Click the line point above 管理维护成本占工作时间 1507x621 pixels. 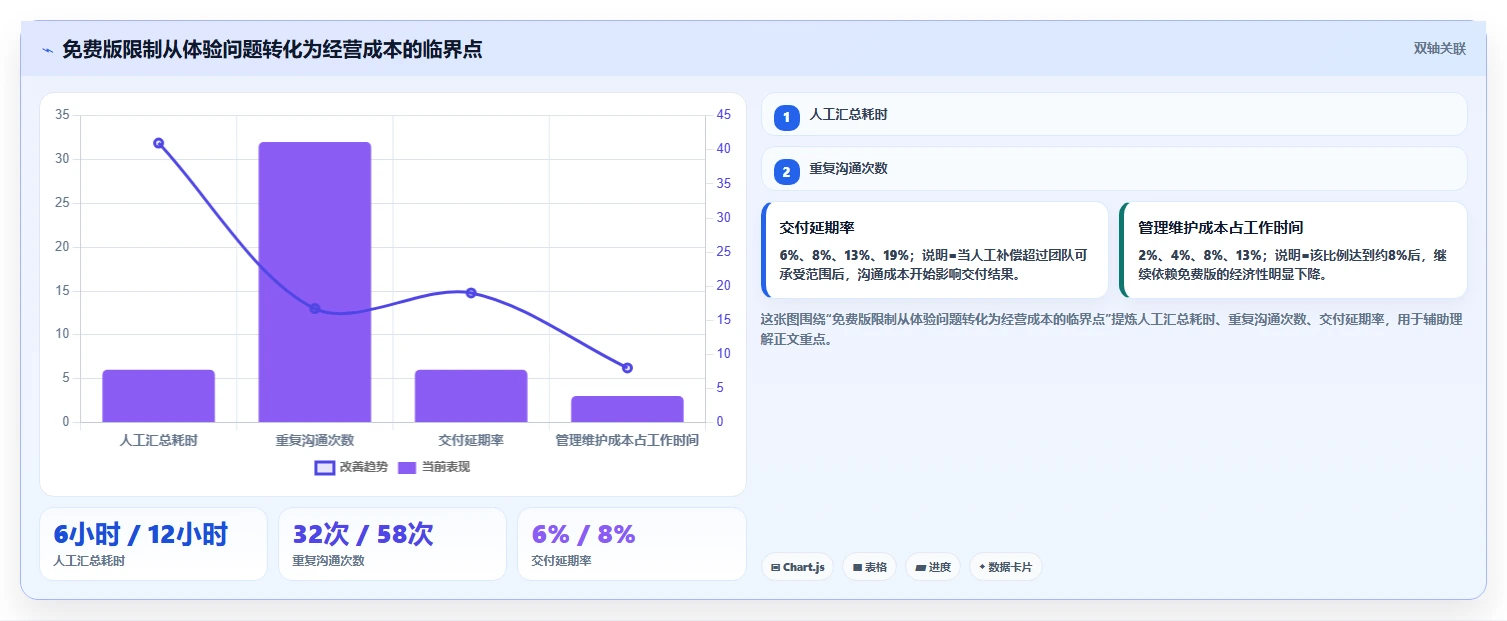pos(627,368)
